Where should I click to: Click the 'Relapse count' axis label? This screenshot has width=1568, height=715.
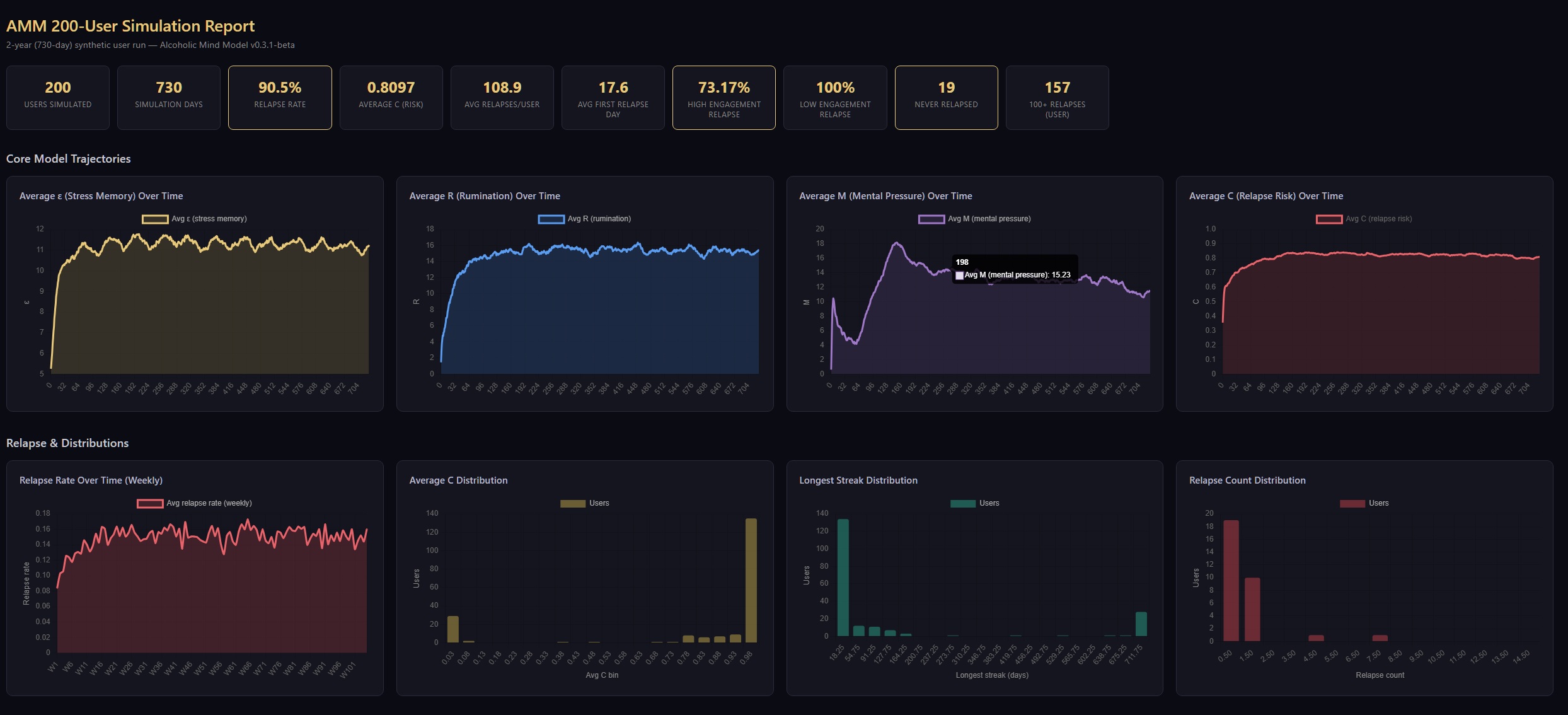pyautogui.click(x=1380, y=675)
